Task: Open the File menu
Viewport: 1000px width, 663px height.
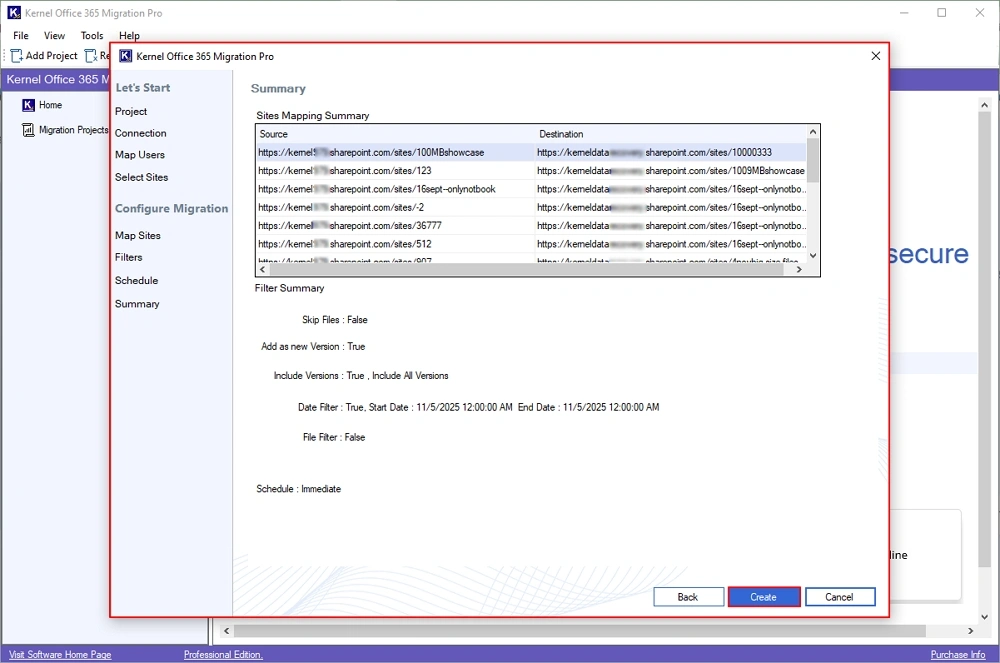Action: tap(20, 35)
